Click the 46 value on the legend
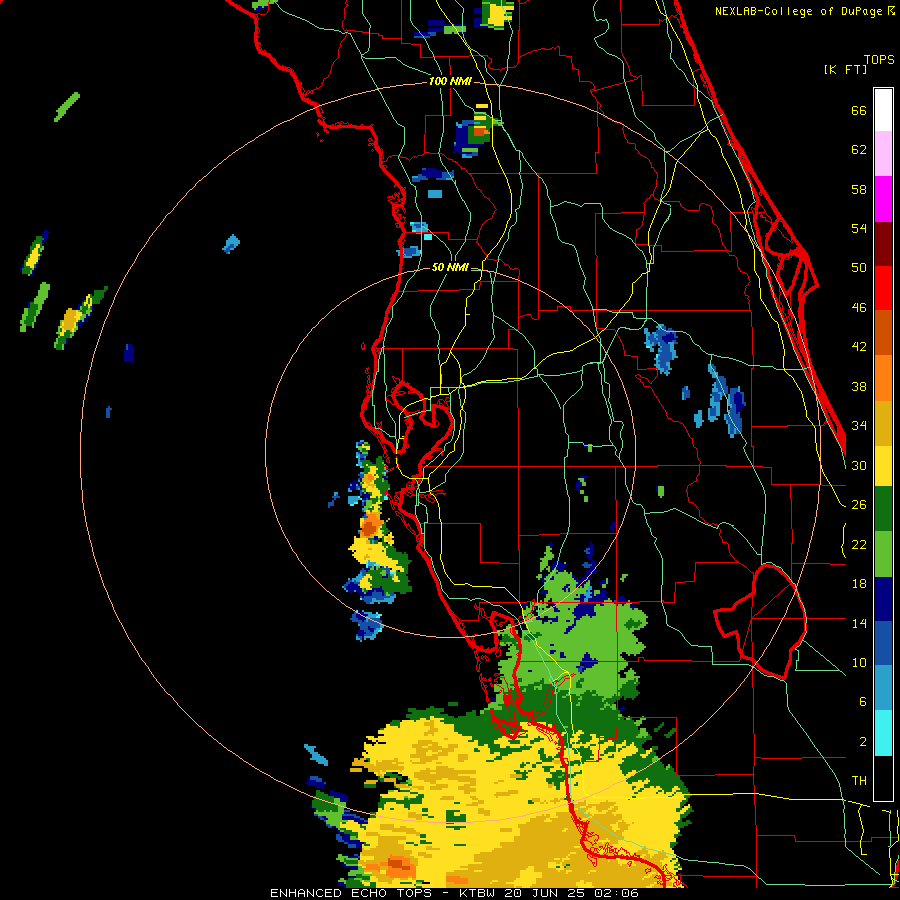Image resolution: width=900 pixels, height=900 pixels. tap(859, 308)
